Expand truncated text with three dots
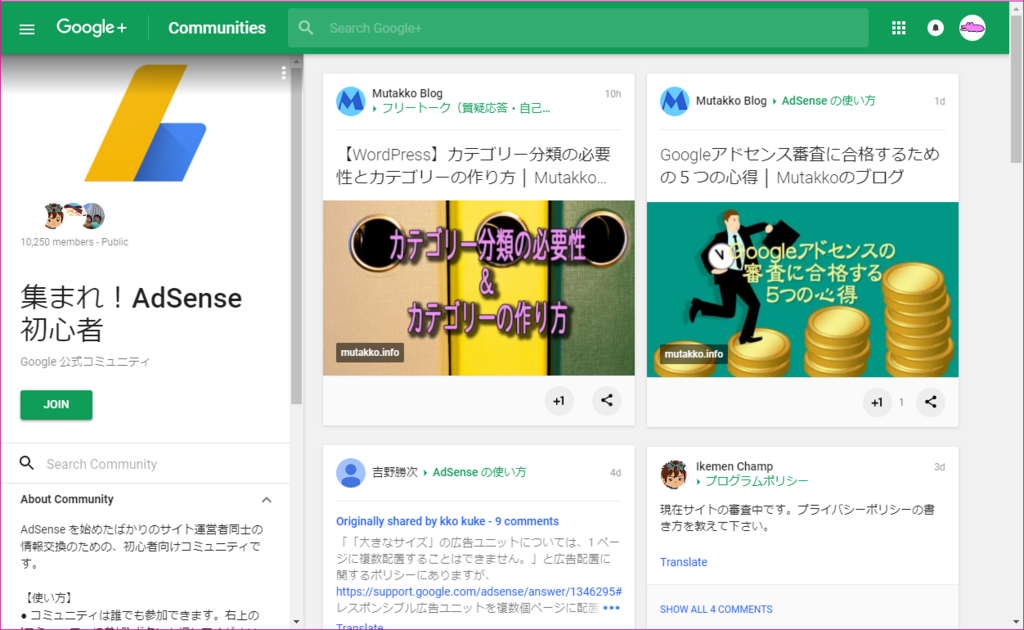Screen dimensions: 1024x630 pos(611,608)
